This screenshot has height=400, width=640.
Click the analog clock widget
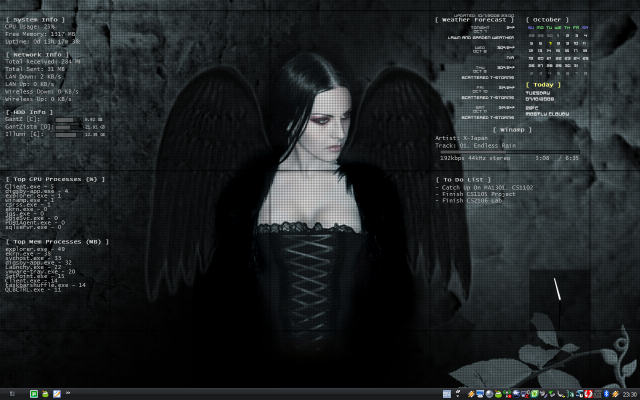[x=560, y=300]
